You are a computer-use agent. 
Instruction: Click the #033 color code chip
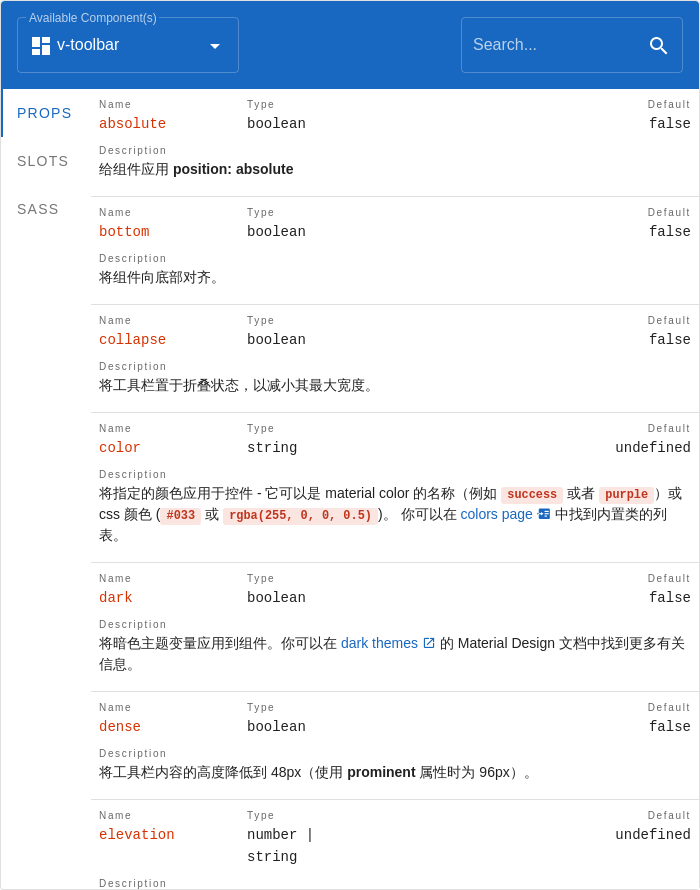pos(181,515)
